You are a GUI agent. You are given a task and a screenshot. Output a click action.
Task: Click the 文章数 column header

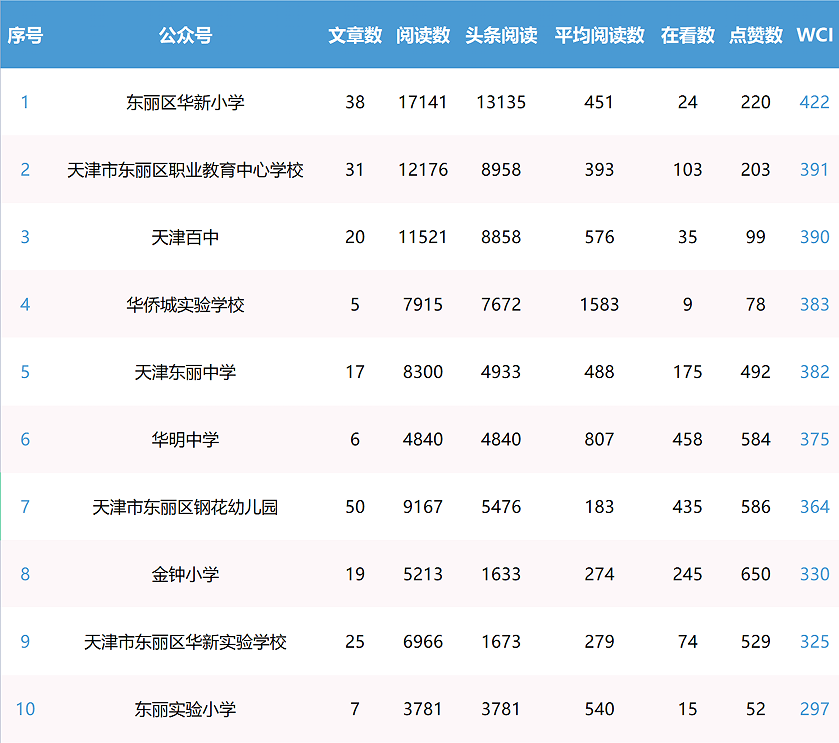coord(355,35)
